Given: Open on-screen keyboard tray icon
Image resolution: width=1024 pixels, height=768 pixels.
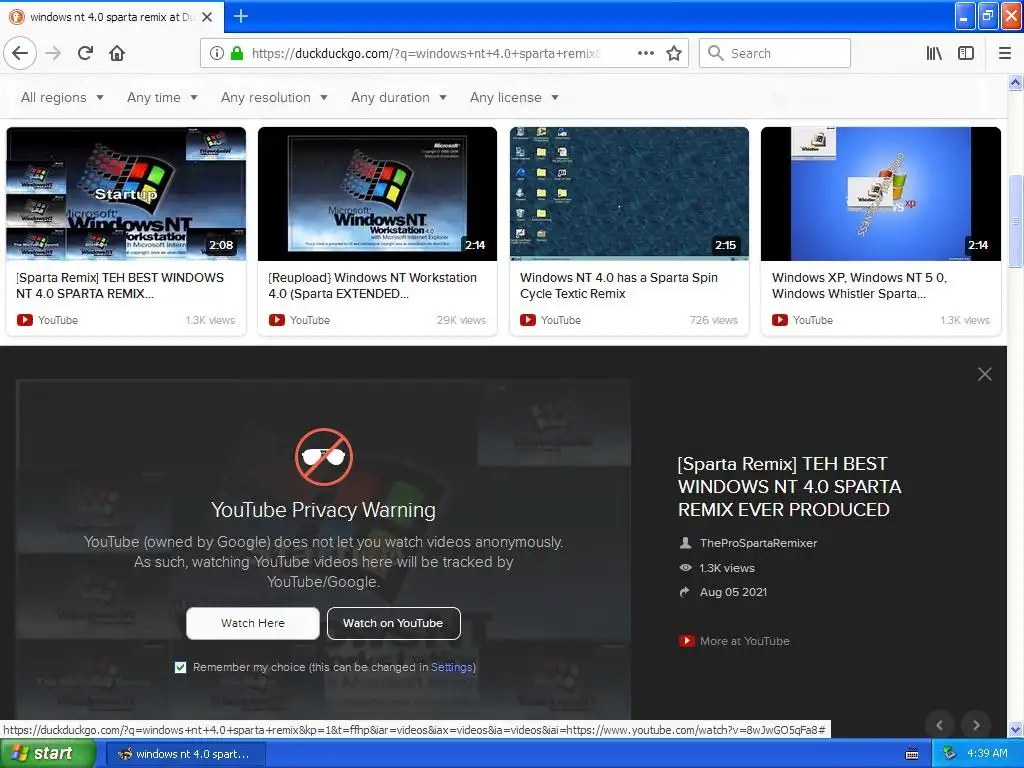Looking at the screenshot, I should pyautogui.click(x=912, y=754).
